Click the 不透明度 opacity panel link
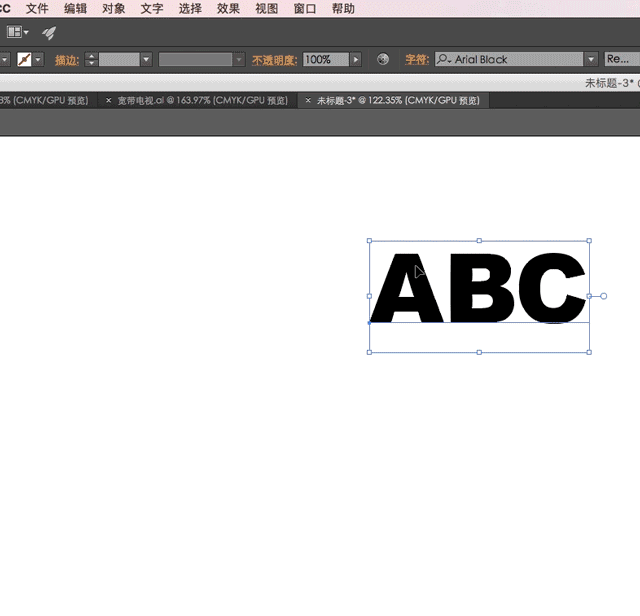The width and height of the screenshot is (640, 616). [274, 60]
